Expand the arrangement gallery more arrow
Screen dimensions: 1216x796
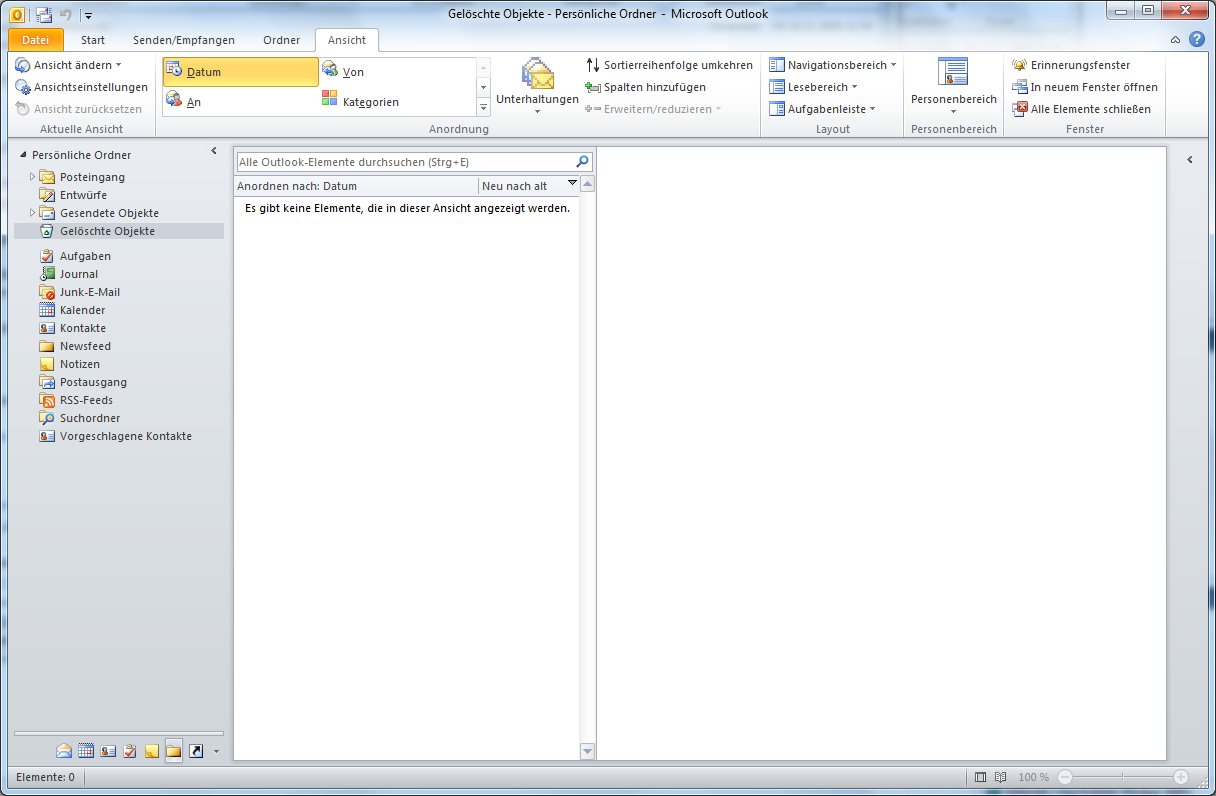484,107
